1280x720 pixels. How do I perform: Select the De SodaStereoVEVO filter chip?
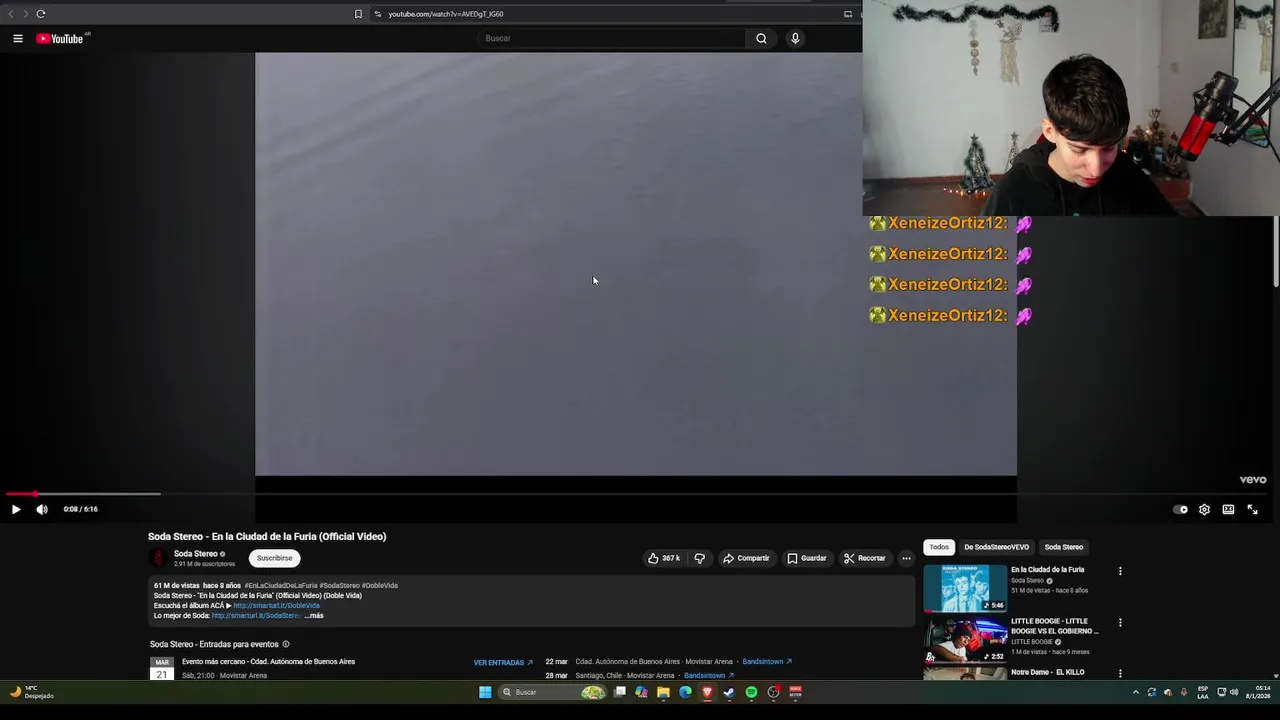(996, 547)
